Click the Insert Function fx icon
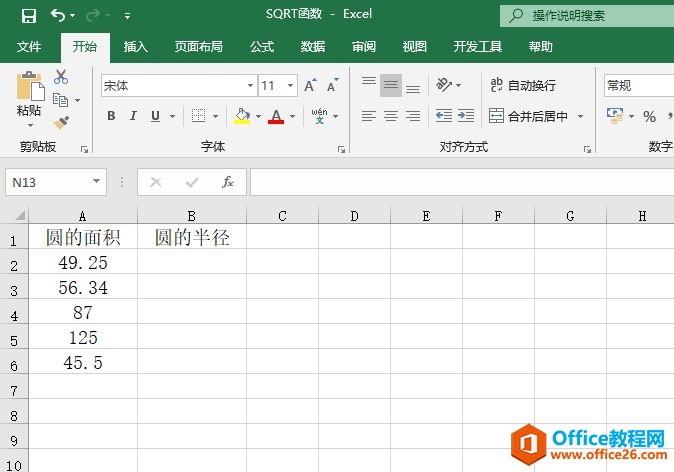Screen dimensions: 674x472 (x=228, y=182)
